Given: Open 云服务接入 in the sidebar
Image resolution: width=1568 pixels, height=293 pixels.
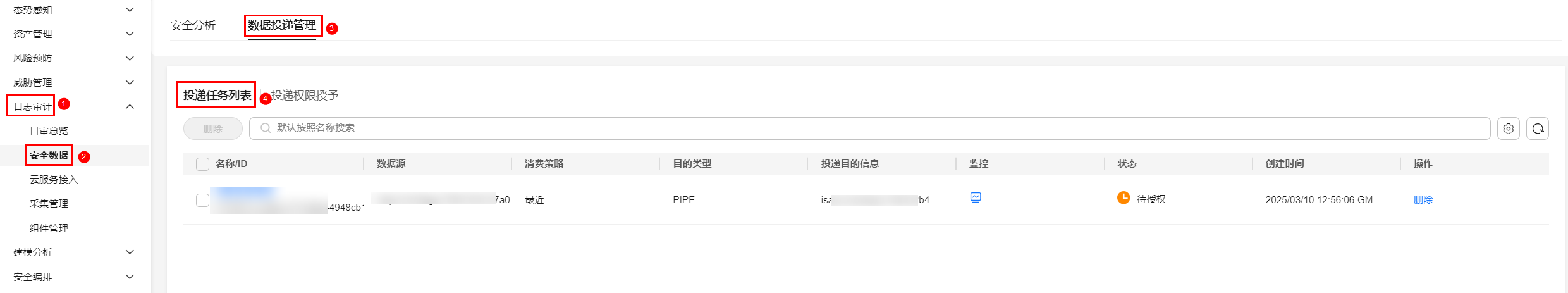Looking at the screenshot, I should coord(54,180).
